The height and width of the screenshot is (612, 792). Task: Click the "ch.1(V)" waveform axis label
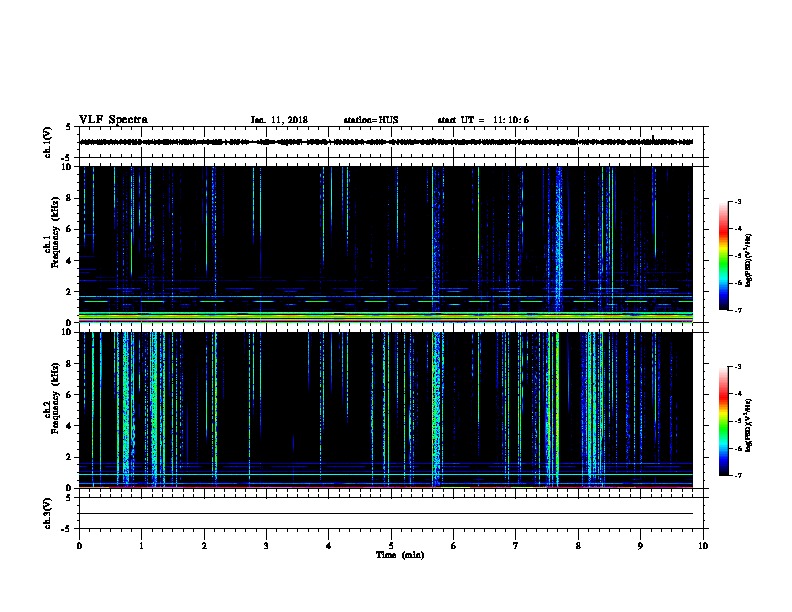pos(47,142)
